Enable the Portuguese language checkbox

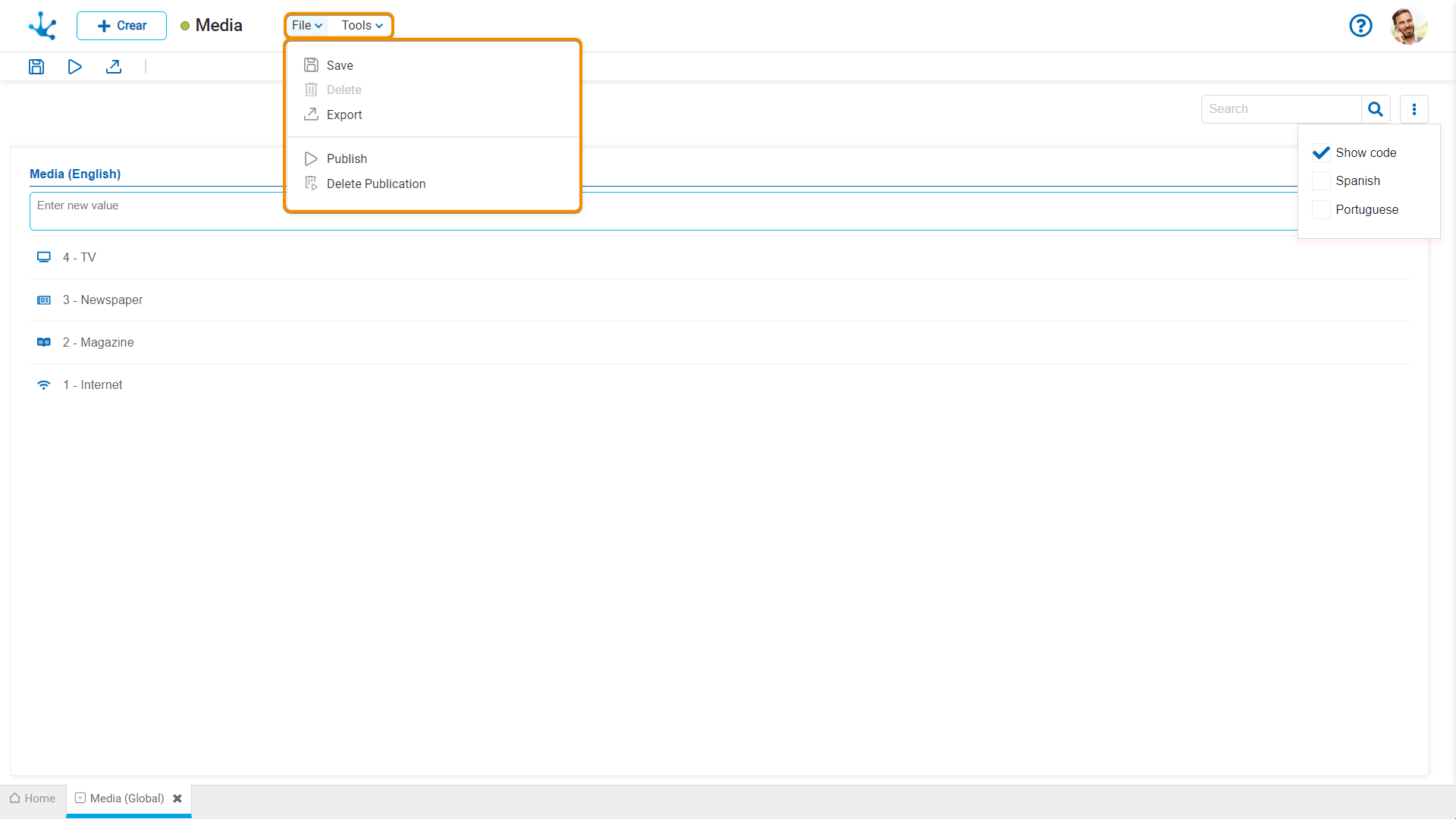[x=1321, y=210]
